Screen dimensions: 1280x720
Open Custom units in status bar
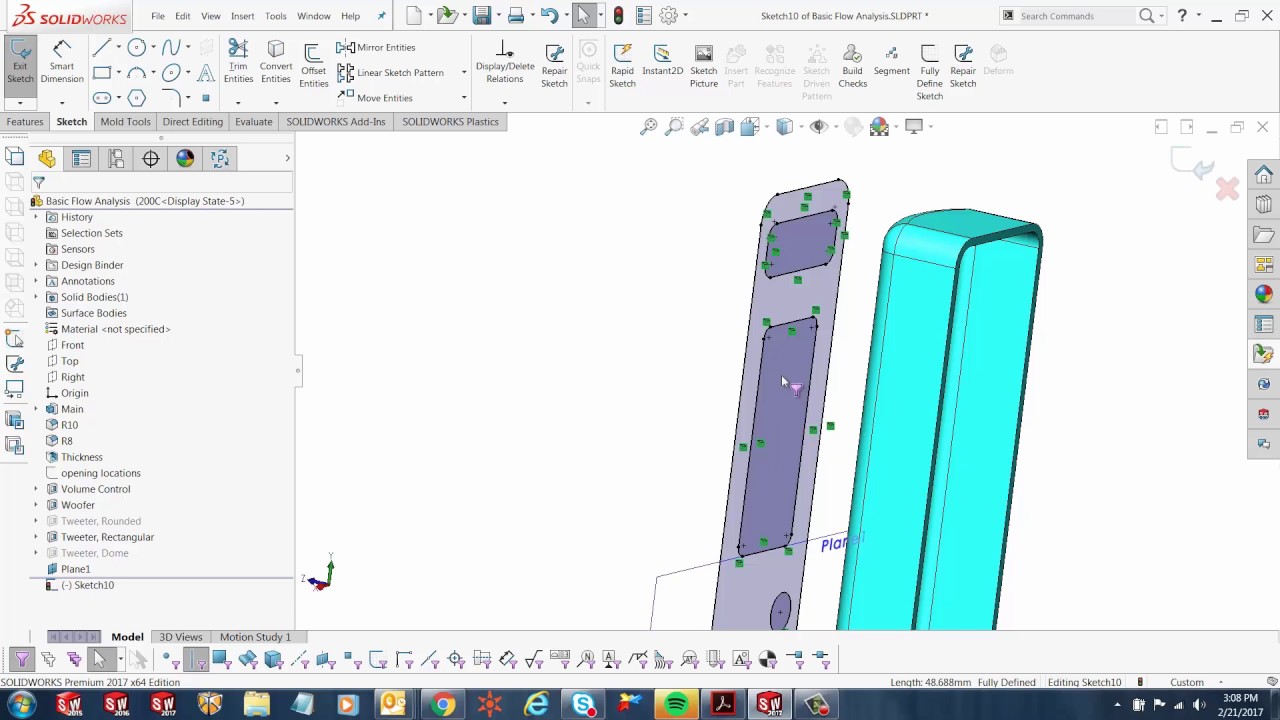pos(1187,682)
